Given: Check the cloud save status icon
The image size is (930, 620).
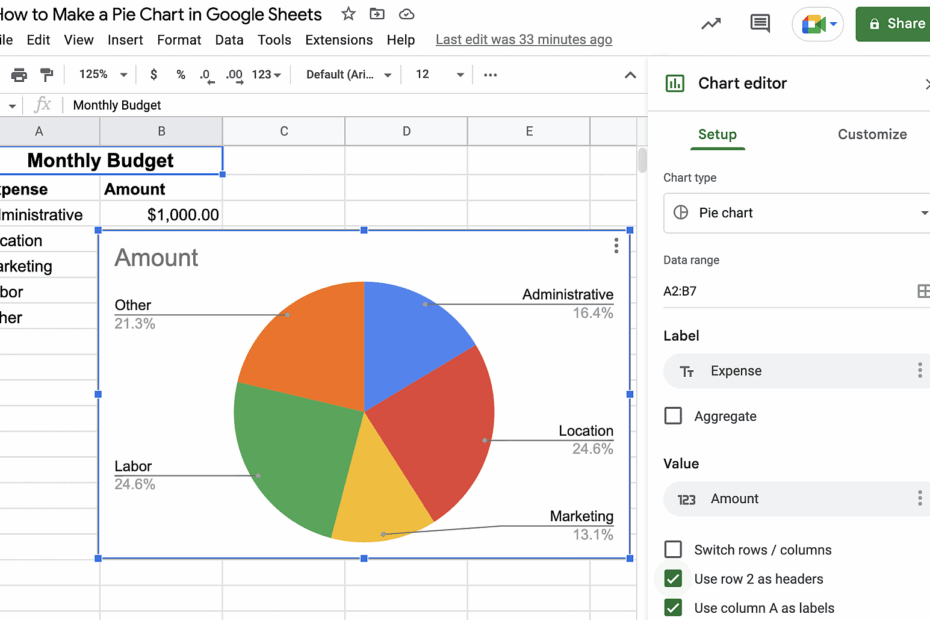Looking at the screenshot, I should pos(406,14).
